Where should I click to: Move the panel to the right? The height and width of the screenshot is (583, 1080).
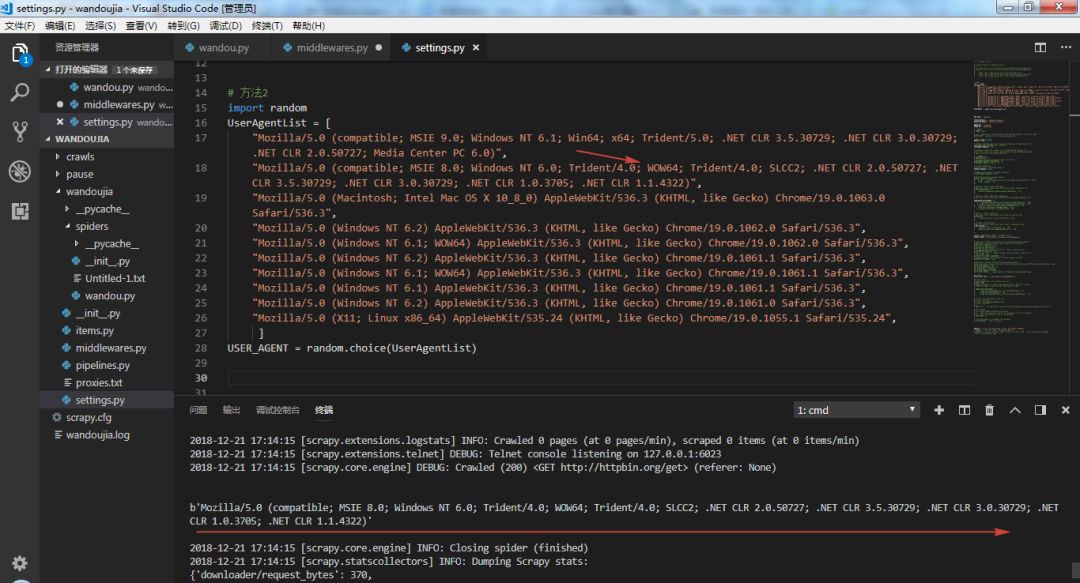click(x=1040, y=410)
